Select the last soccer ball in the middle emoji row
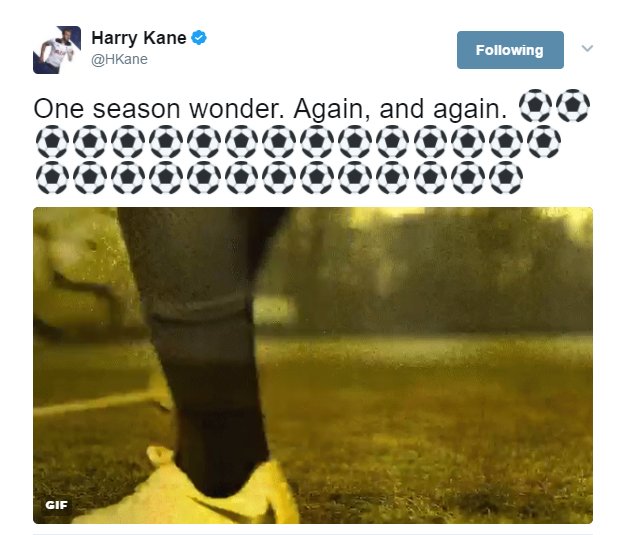The image size is (625, 535). [544, 142]
